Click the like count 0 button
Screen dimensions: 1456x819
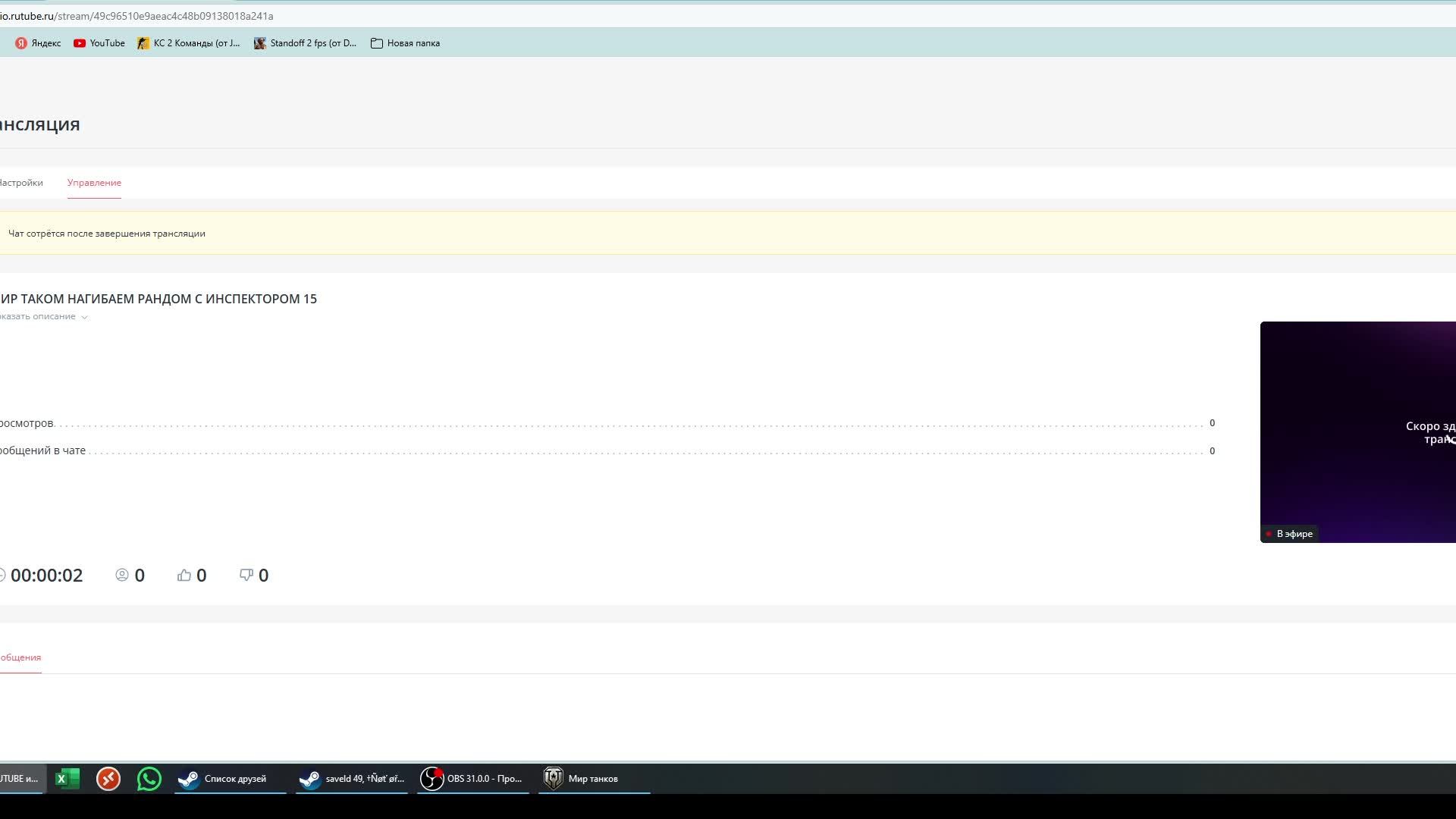coord(191,575)
